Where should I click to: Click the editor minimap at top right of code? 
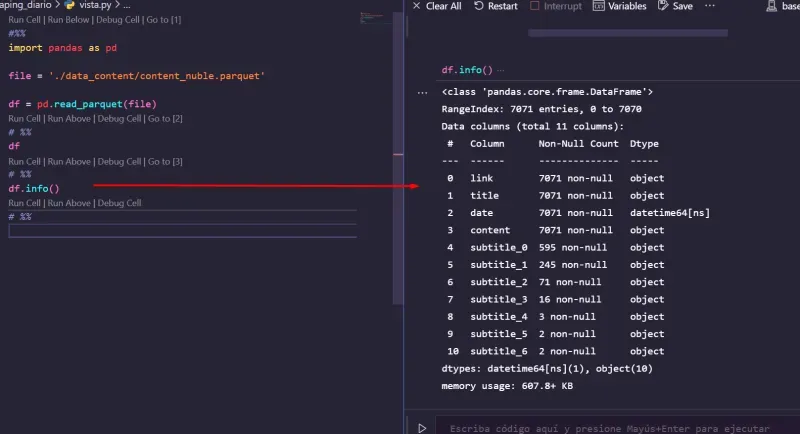click(x=376, y=18)
